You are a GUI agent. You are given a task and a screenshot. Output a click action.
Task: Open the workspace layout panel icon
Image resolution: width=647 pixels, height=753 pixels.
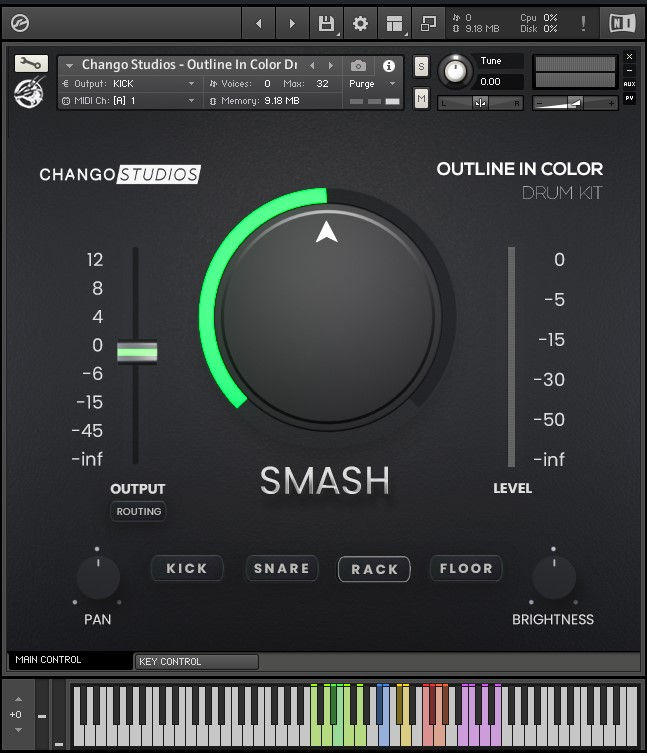point(394,23)
